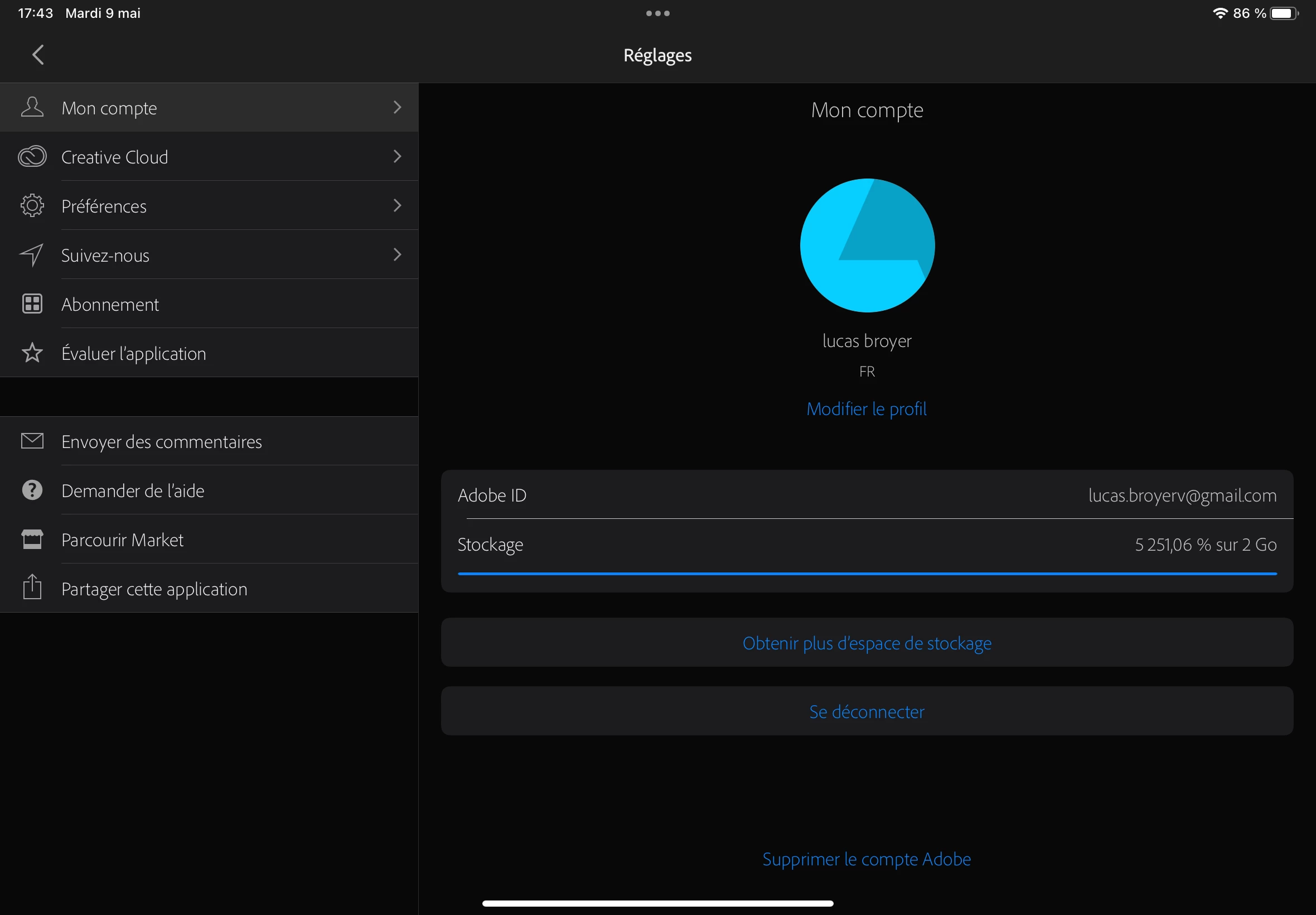1316x915 pixels.
Task: Open the Suivez-nous chevron
Action: 397,254
